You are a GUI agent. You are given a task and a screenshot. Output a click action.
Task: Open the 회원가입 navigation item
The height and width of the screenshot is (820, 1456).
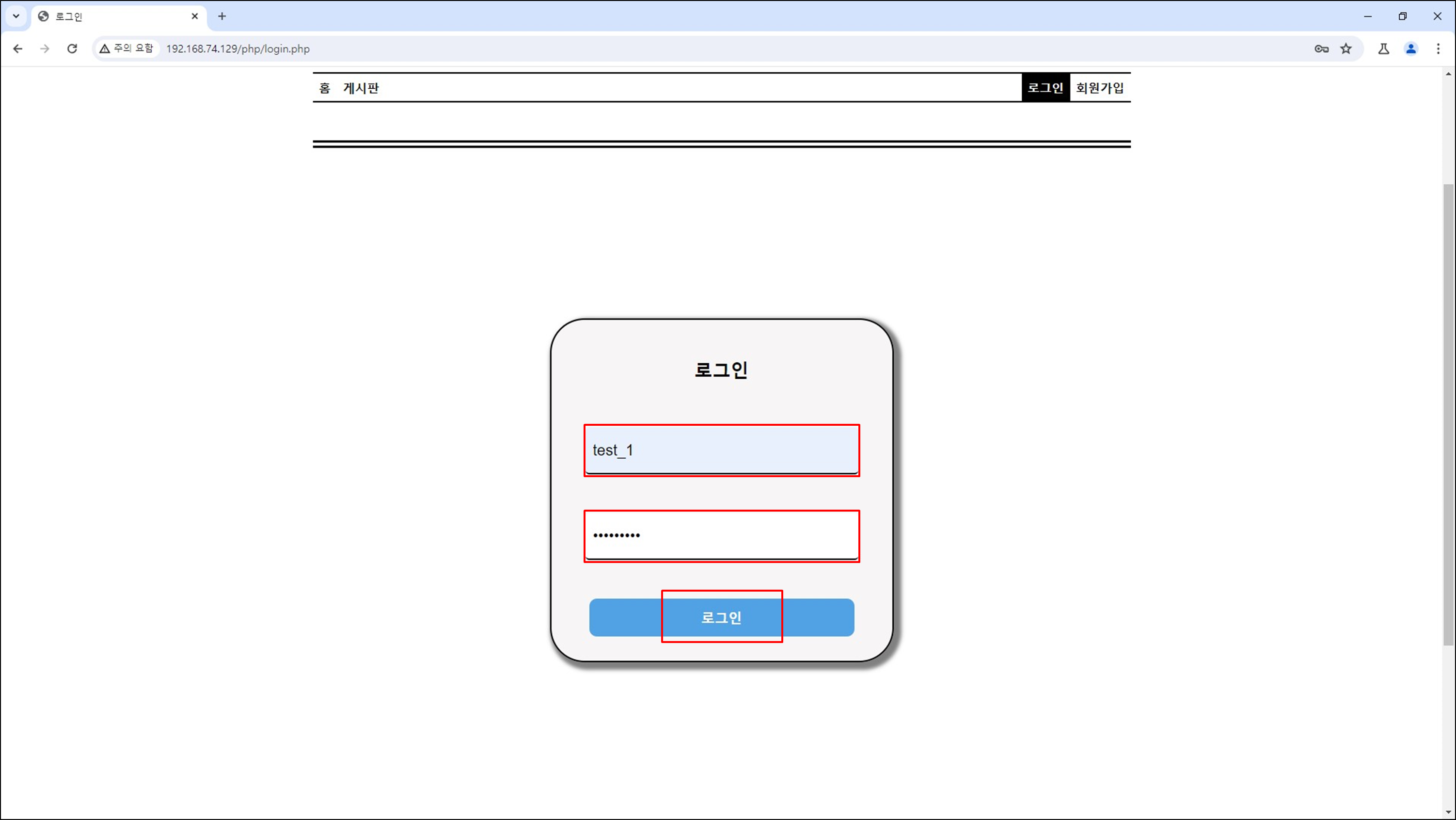point(1099,88)
